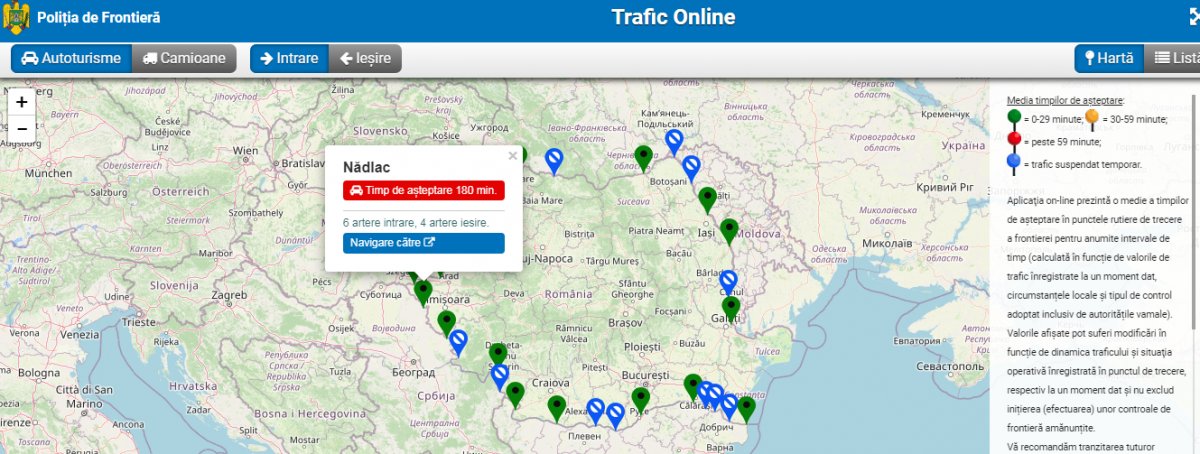Select the blue marker below Drobeta-Turnu Severin
Screen dimensions: 1200x454
click(500, 376)
